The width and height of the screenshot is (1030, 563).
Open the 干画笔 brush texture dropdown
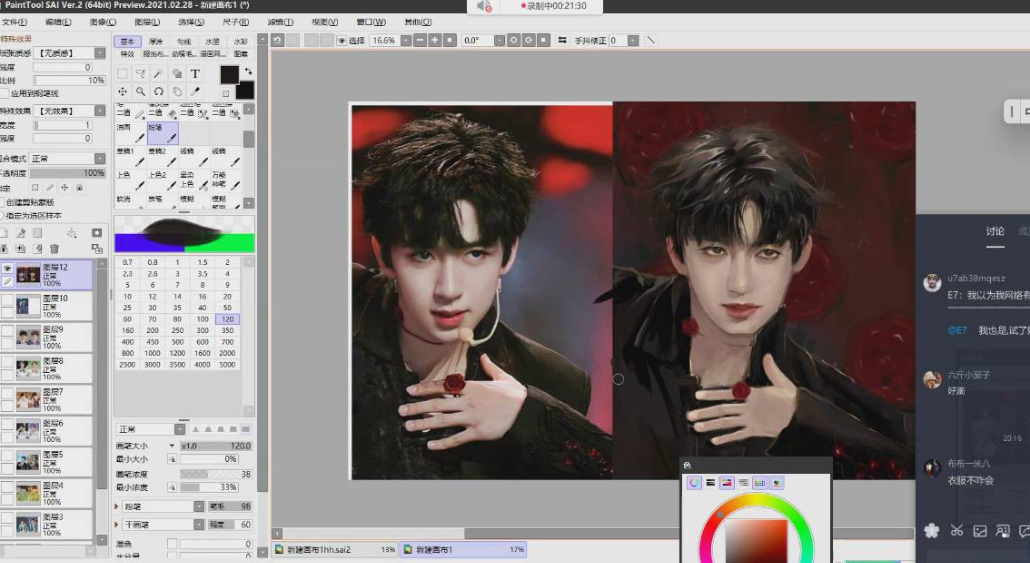coord(198,524)
